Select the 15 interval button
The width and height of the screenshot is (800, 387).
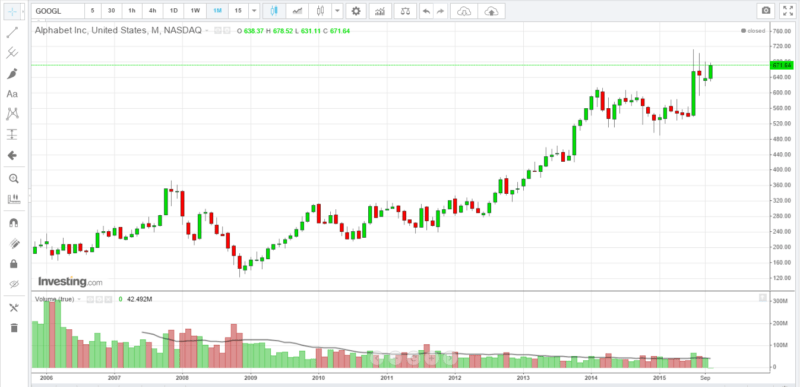pos(238,11)
